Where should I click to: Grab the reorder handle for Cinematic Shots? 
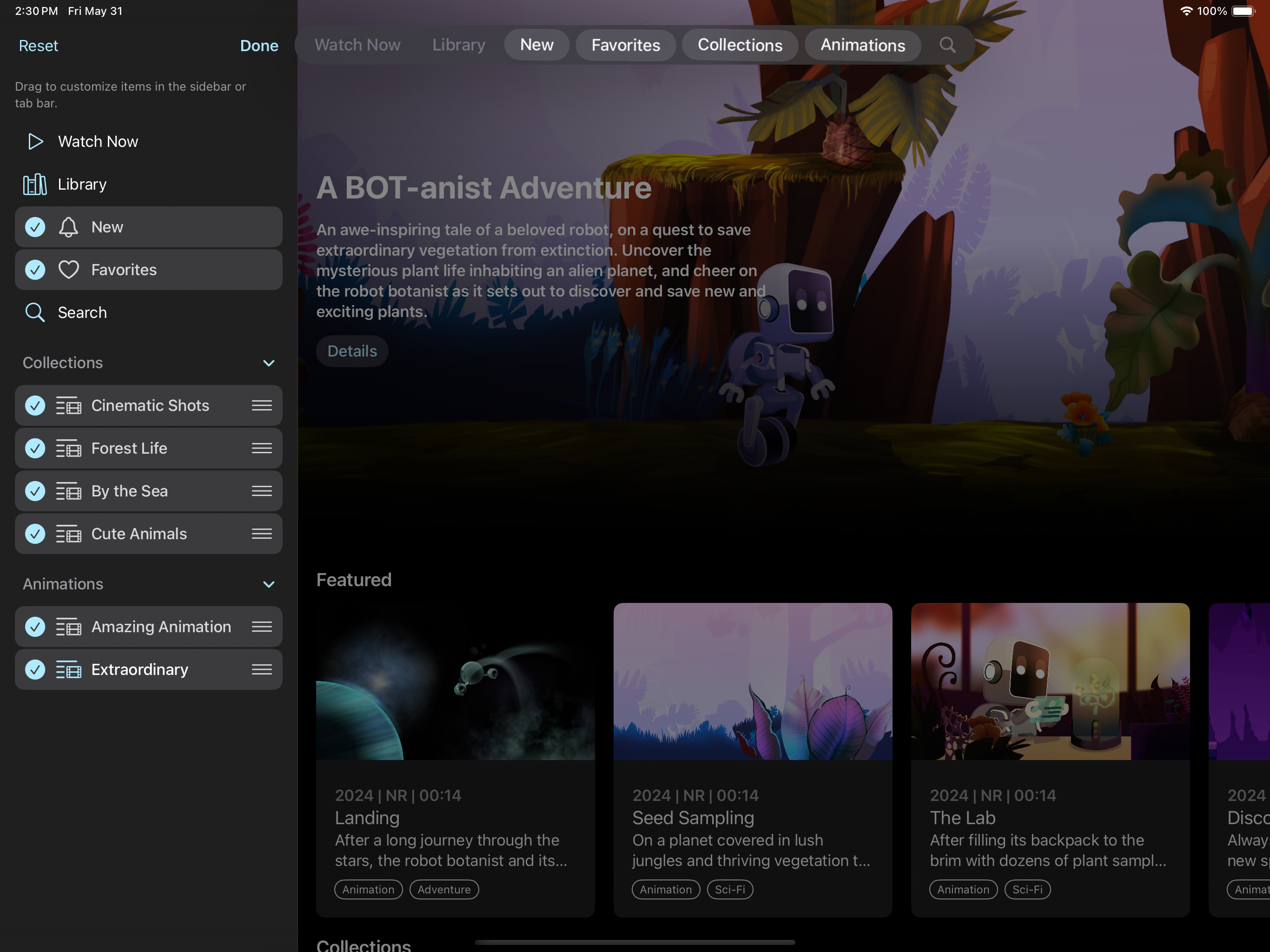[x=262, y=405]
